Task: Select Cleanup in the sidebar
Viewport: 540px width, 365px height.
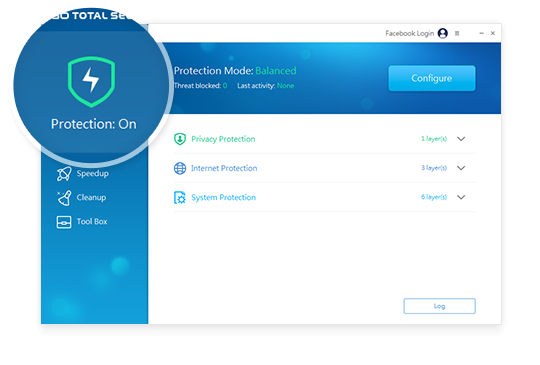Action: (91, 198)
